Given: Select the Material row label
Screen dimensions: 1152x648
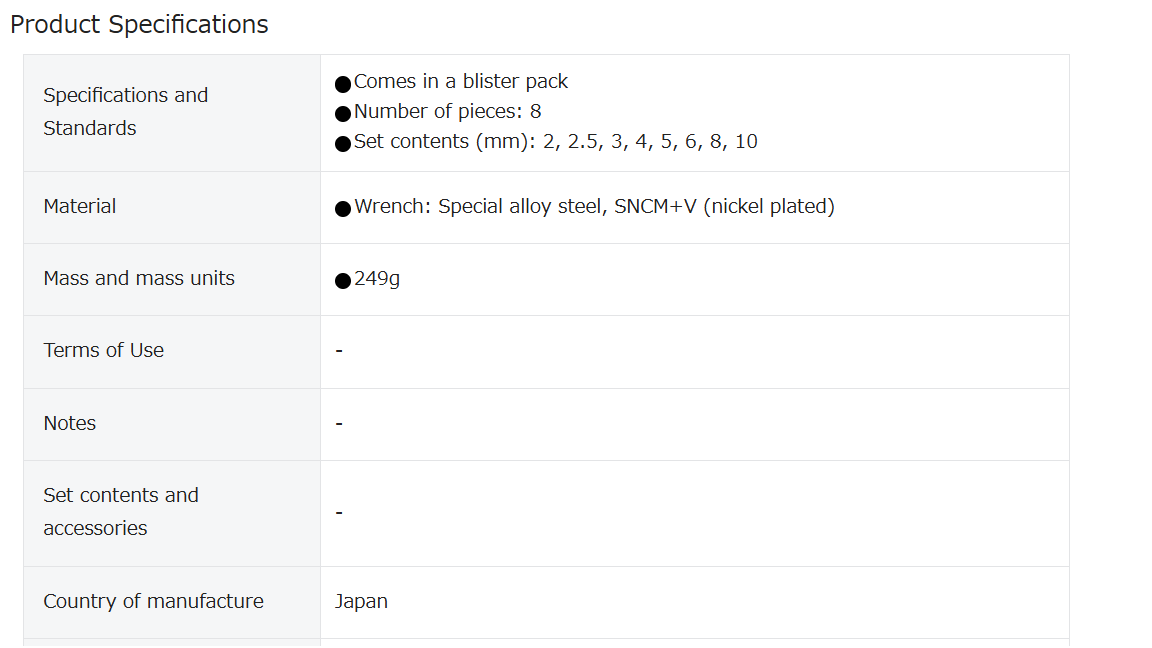Looking at the screenshot, I should [79, 206].
